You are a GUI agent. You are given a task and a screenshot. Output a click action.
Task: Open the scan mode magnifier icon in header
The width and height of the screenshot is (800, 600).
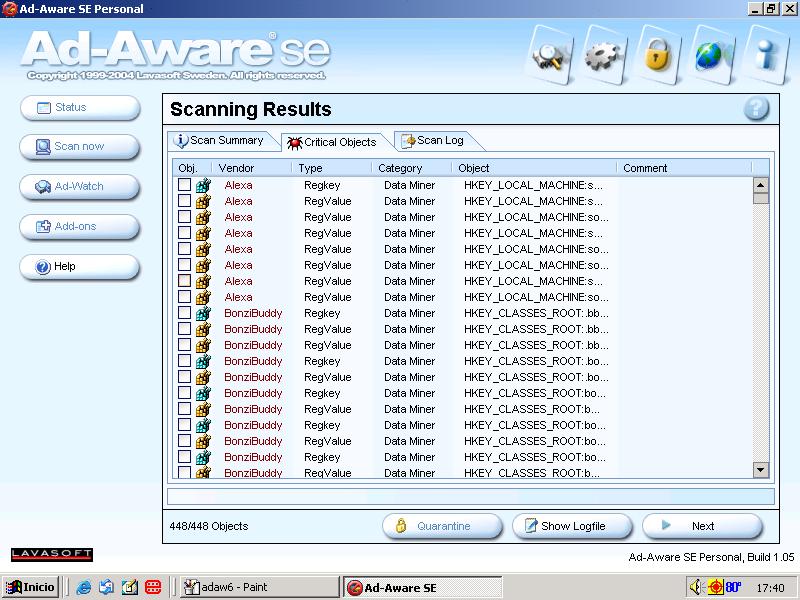[550, 56]
